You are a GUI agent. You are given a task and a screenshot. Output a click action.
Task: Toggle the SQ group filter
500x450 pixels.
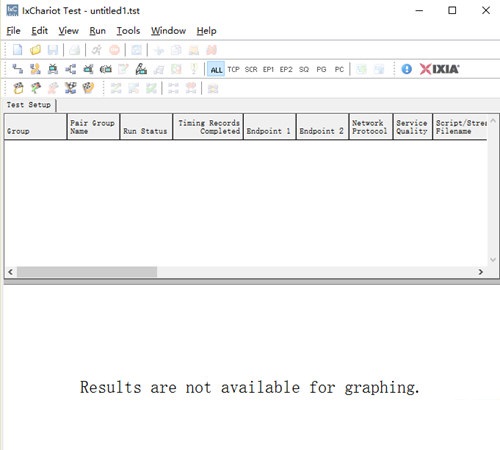(304, 69)
